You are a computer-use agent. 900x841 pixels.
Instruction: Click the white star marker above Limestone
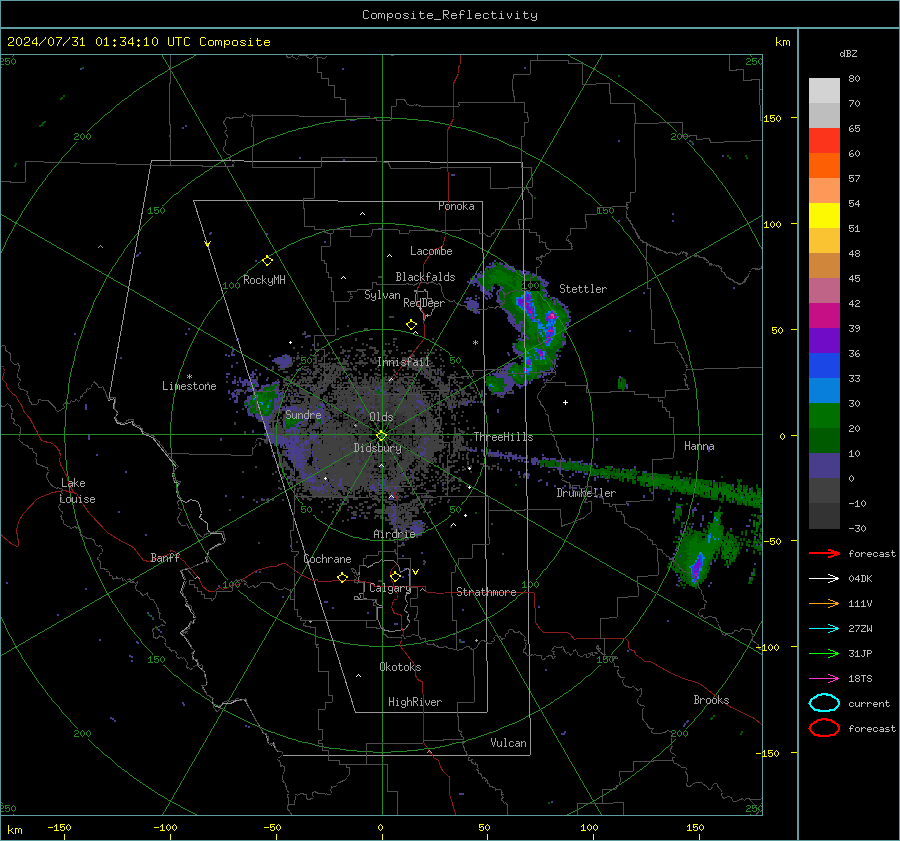coord(189,377)
